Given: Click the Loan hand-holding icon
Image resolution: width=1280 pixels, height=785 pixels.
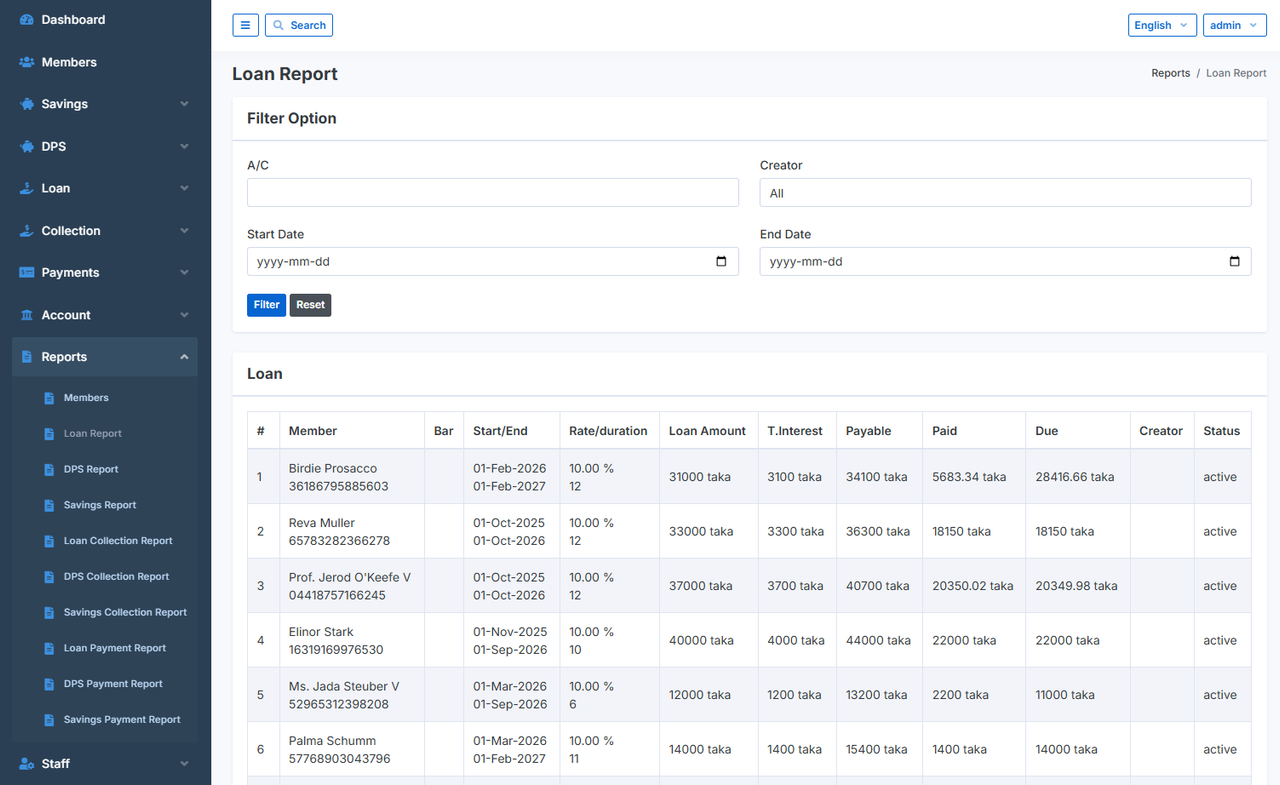Looking at the screenshot, I should point(27,188).
